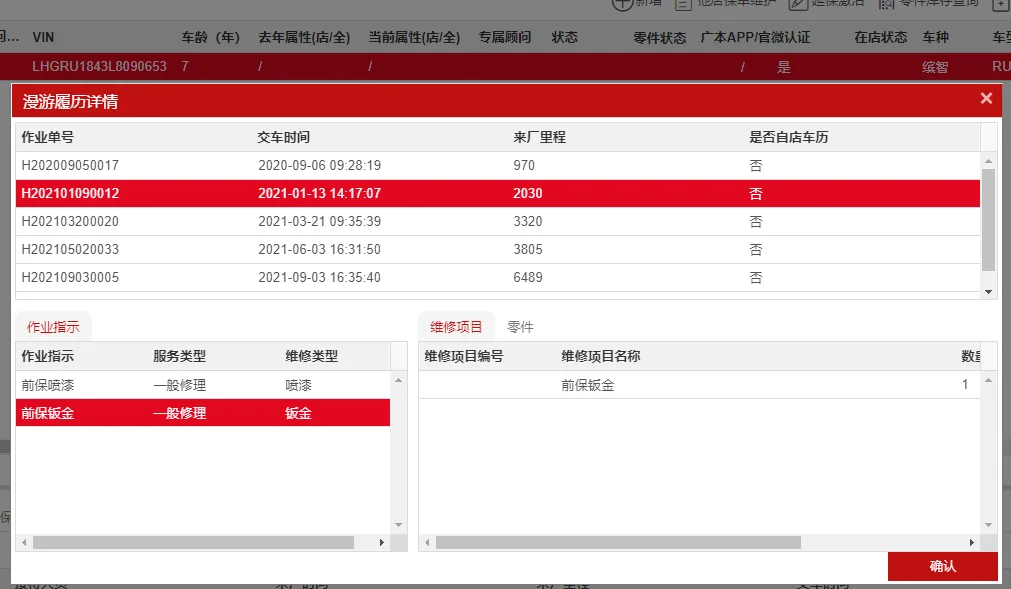1011x589 pixels.
Task: Click 维修项目 table scroll-down arrow
Action: [988, 525]
